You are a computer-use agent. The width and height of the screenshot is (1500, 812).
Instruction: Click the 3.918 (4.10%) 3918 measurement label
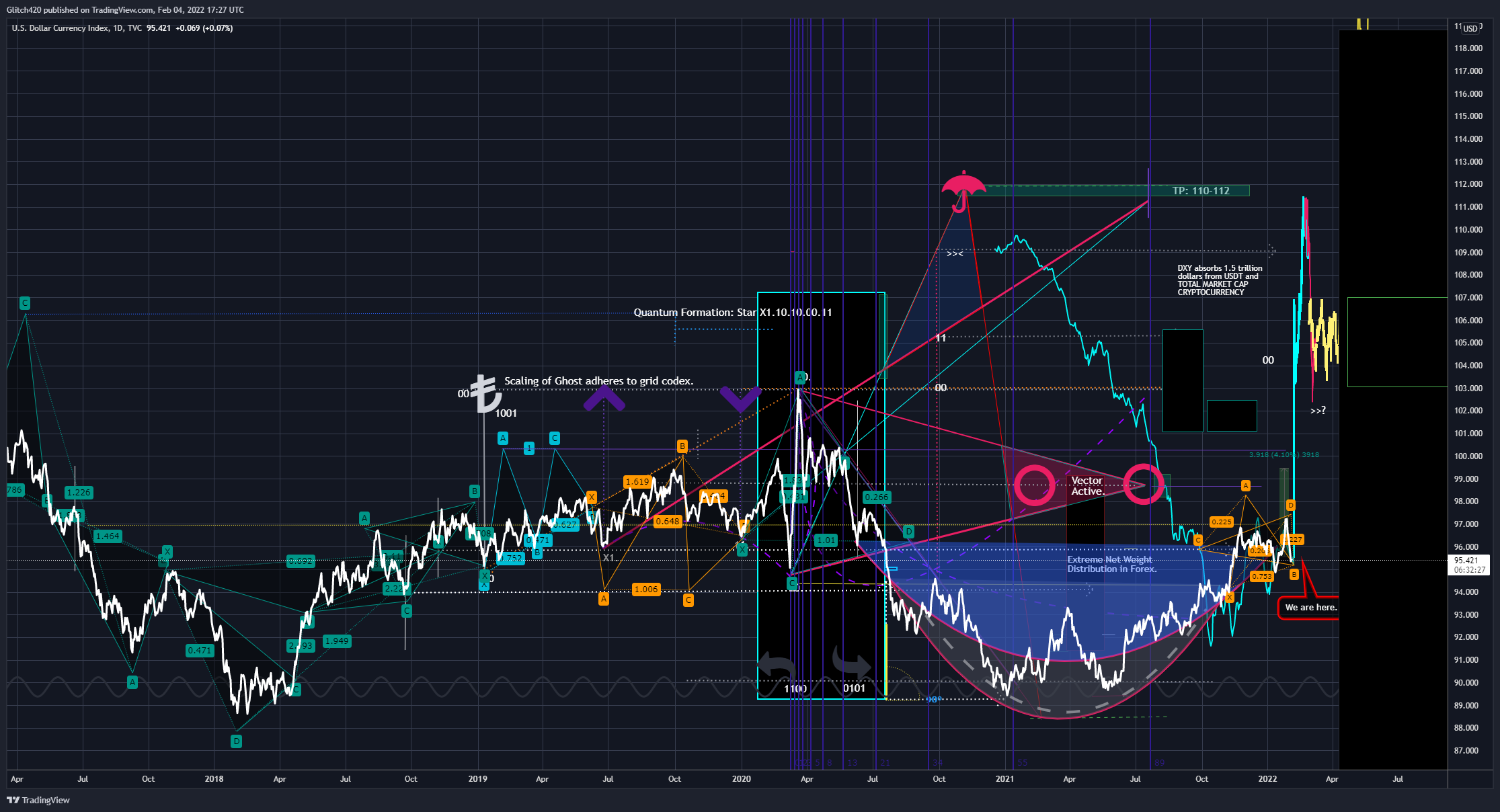(x=1284, y=455)
